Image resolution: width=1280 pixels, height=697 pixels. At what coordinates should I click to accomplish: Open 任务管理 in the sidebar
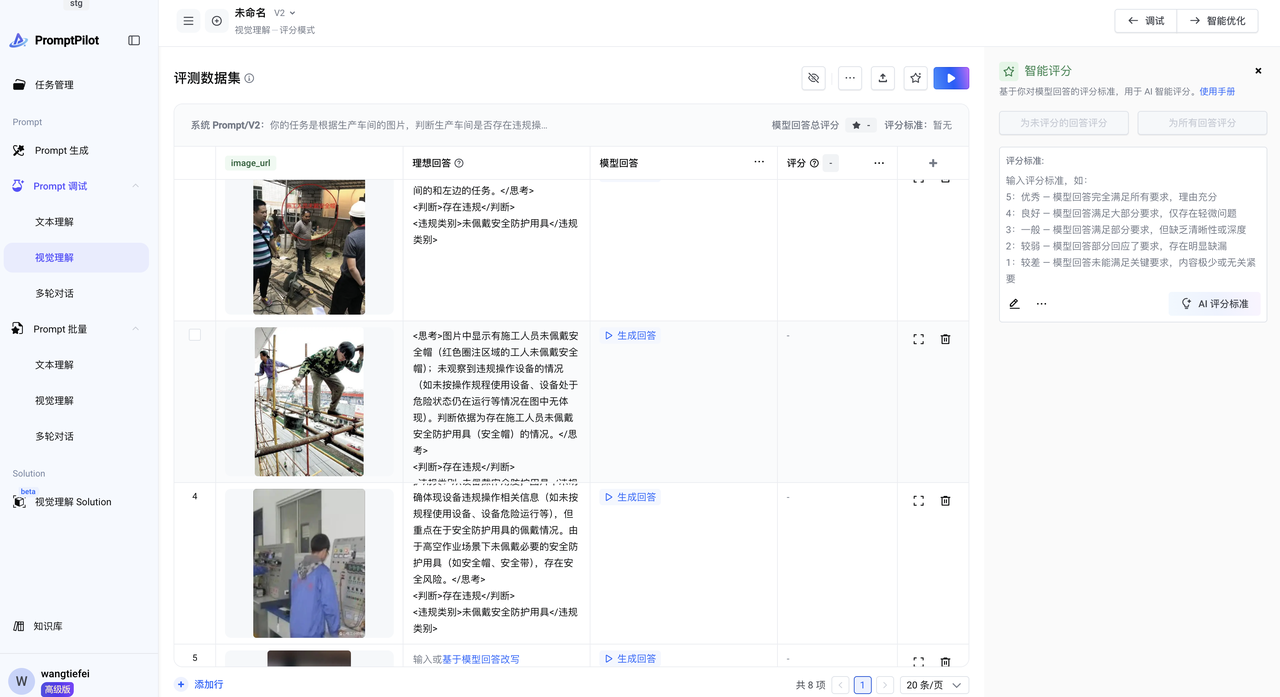point(54,85)
